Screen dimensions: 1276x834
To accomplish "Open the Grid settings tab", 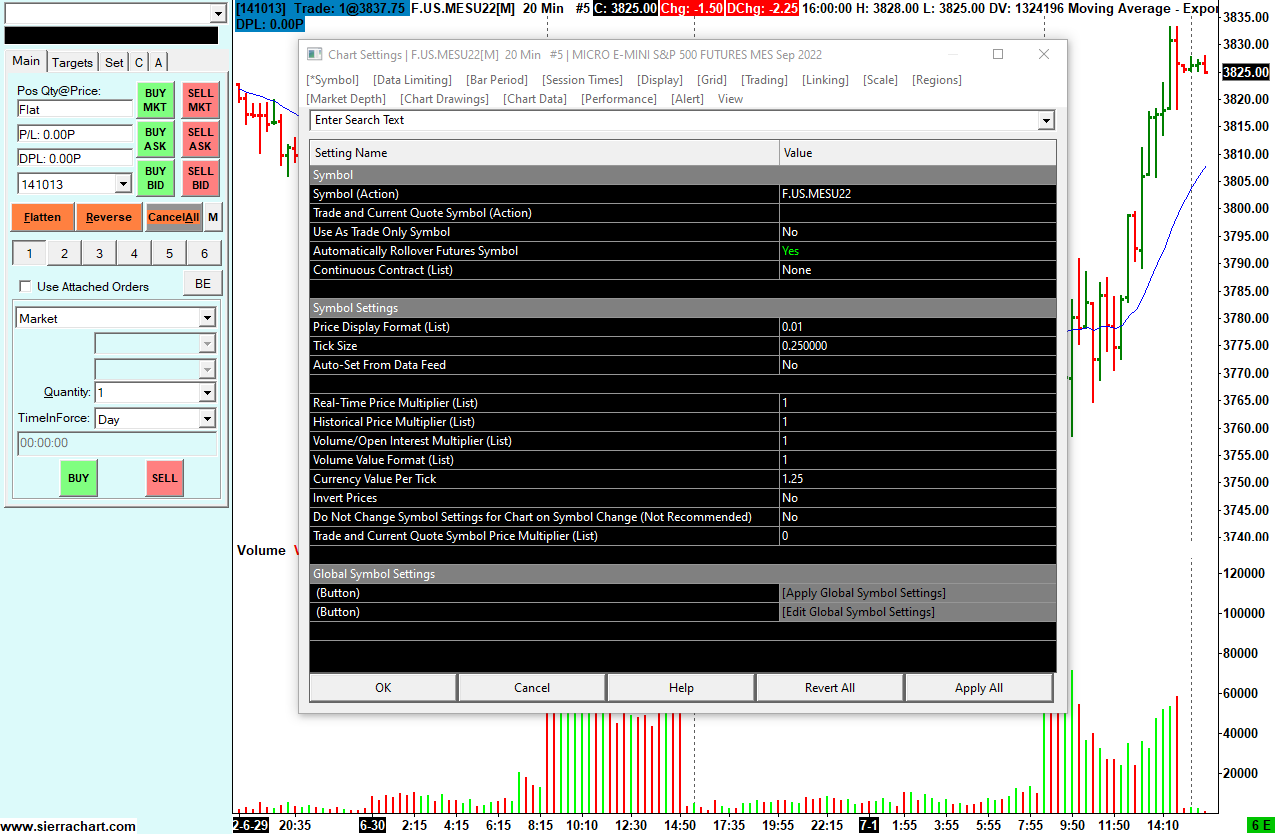I will [712, 80].
